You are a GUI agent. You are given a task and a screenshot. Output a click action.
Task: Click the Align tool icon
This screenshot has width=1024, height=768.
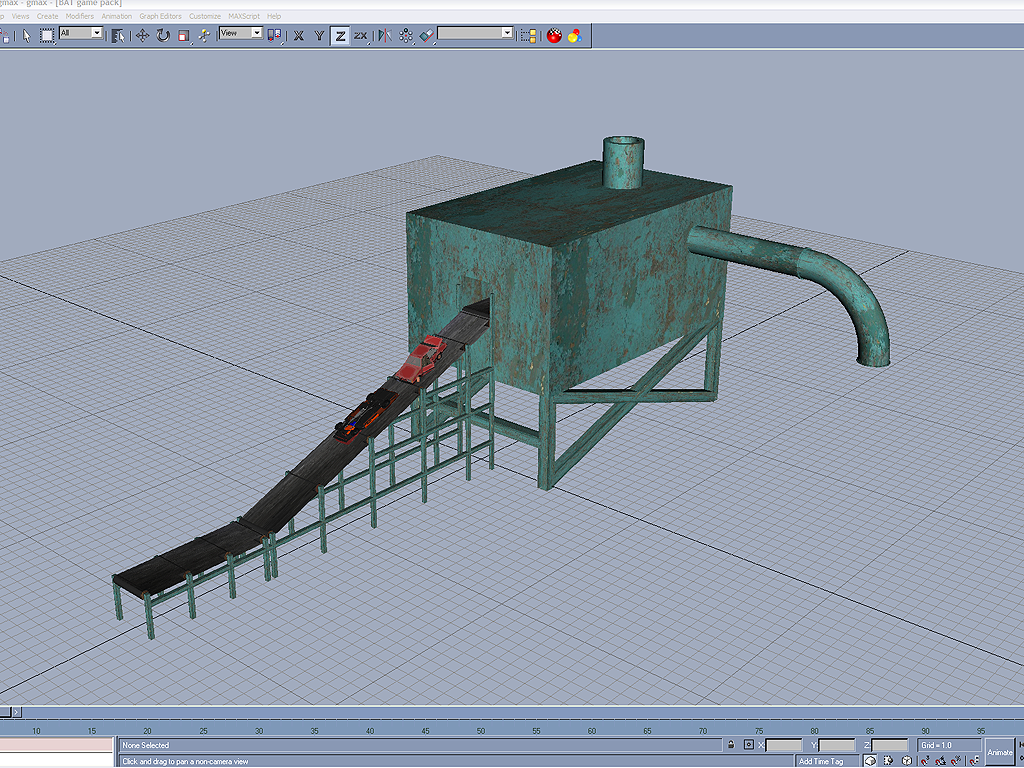point(426,35)
